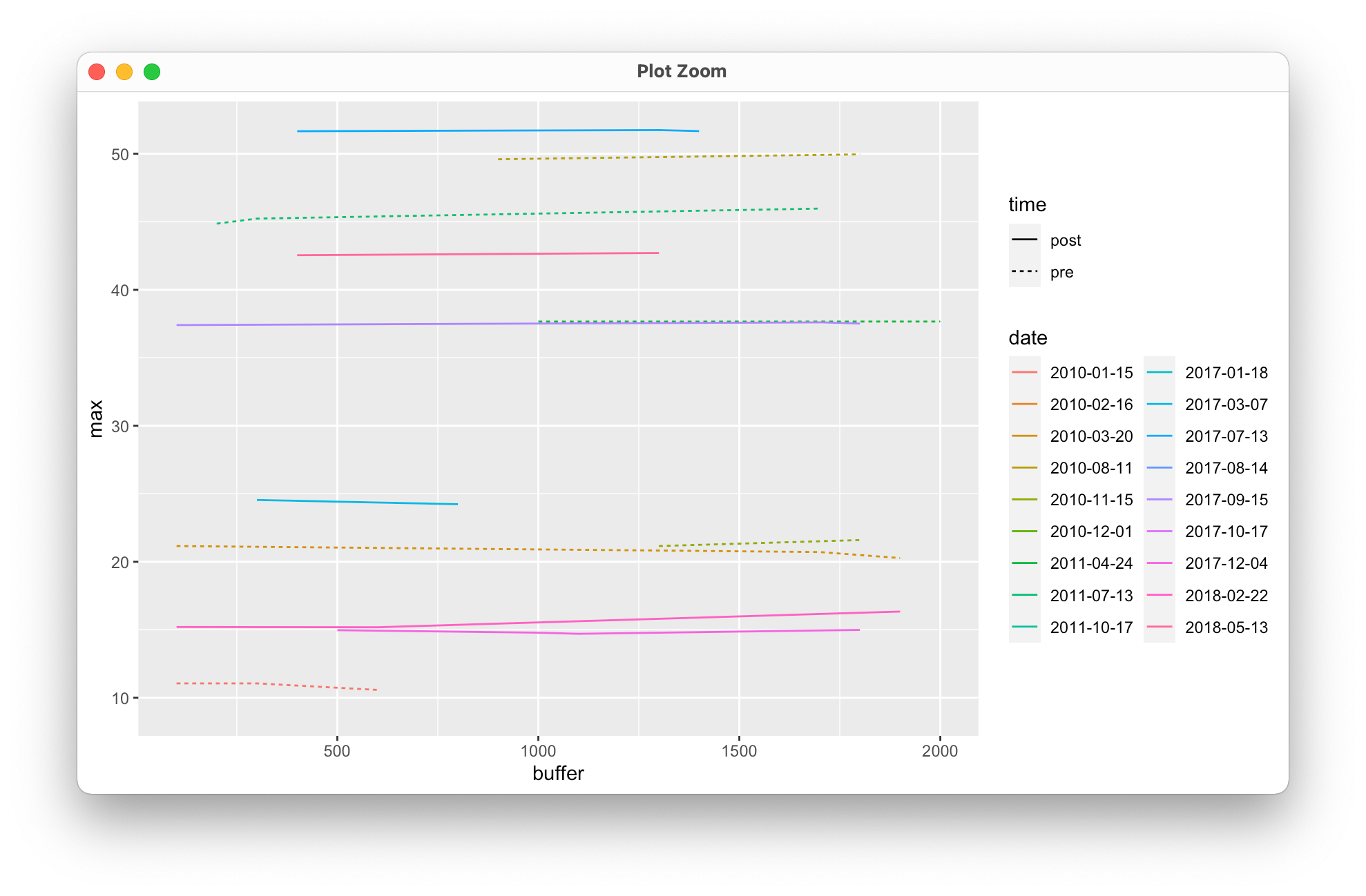Viewport: 1366px width, 896px height.
Task: Click the 2017-09-15 purple legend swatch
Action: (1160, 500)
